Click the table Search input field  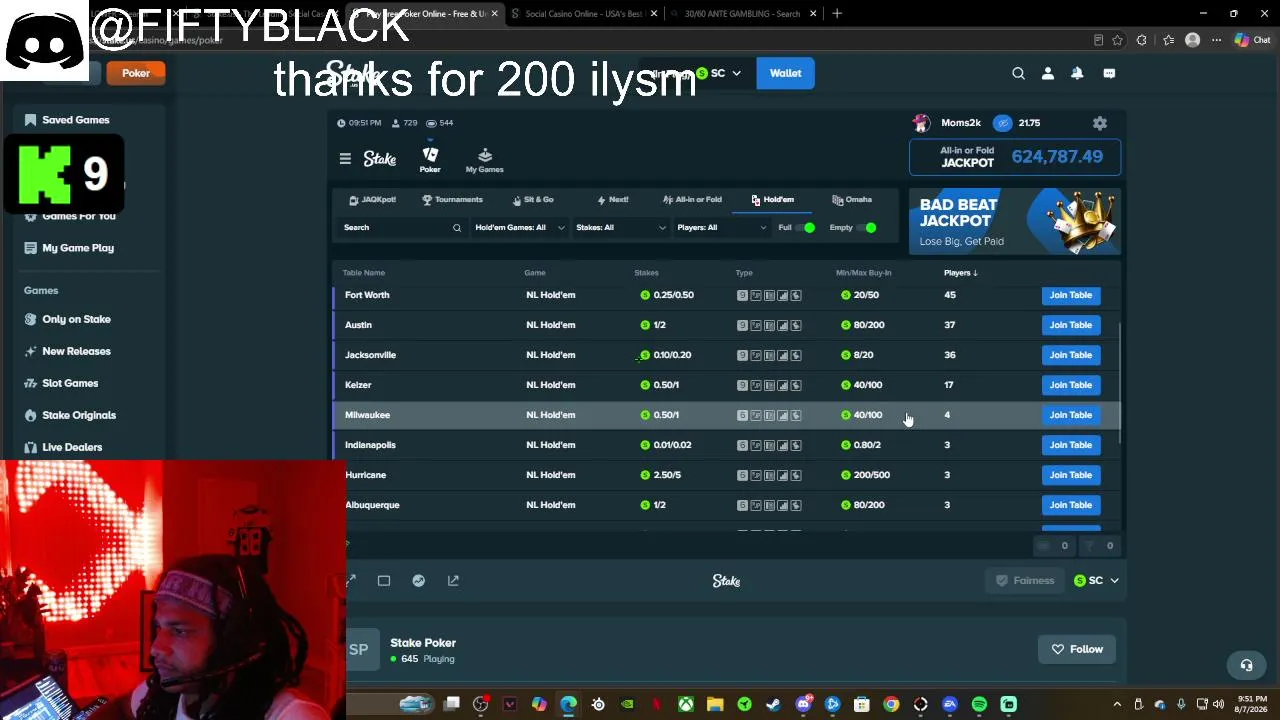(402, 228)
